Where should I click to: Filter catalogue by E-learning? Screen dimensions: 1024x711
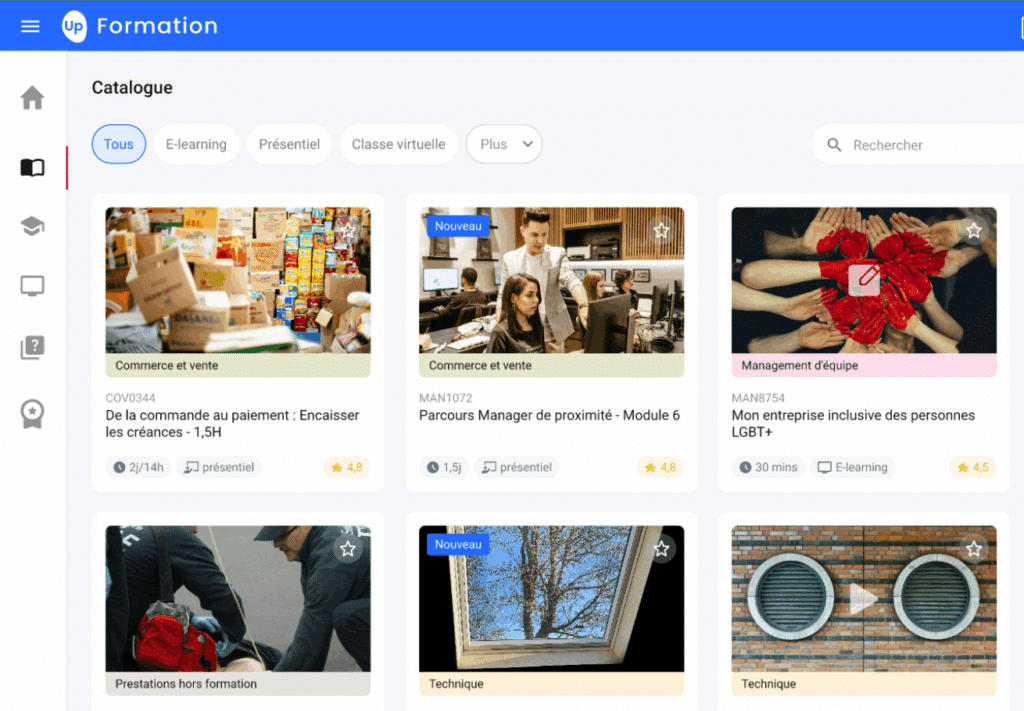tap(196, 144)
